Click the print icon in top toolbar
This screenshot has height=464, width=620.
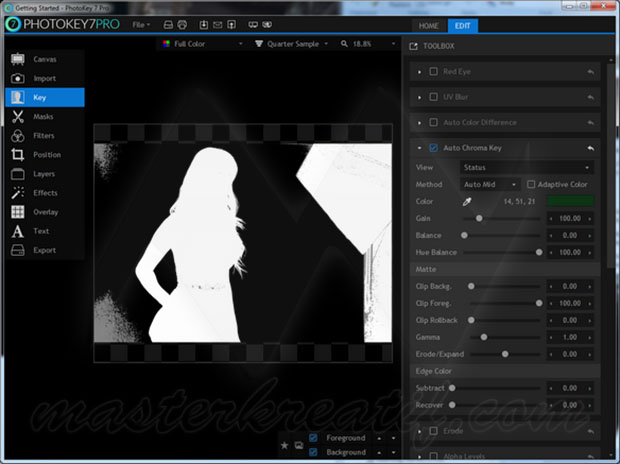point(168,23)
